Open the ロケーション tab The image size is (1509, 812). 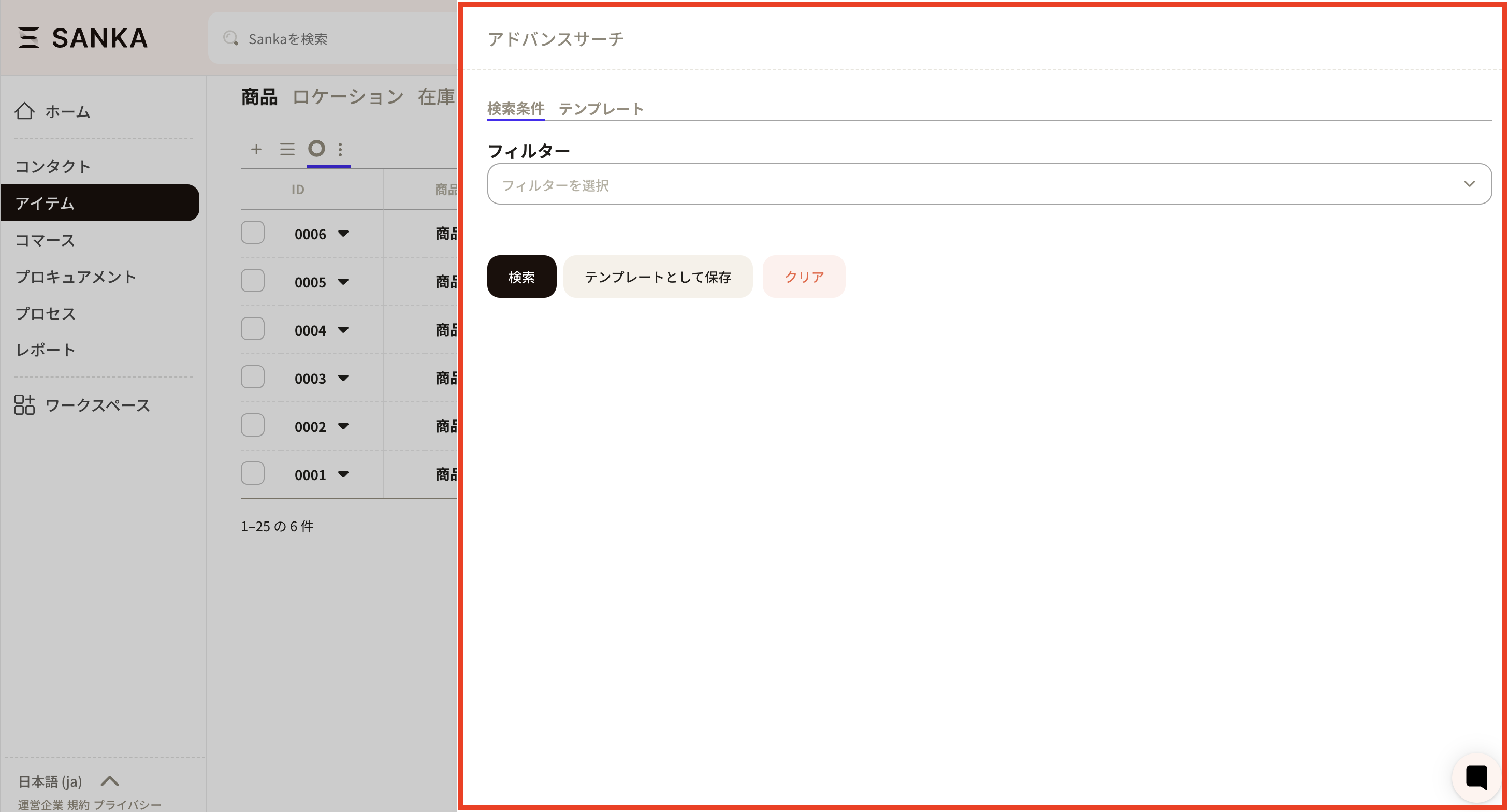[x=348, y=97]
